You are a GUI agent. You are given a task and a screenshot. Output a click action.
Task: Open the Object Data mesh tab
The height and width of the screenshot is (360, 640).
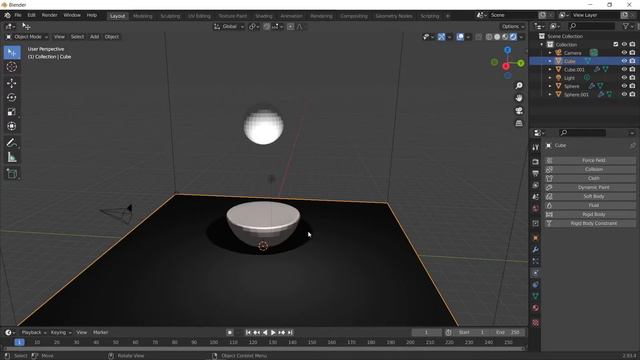(536, 296)
